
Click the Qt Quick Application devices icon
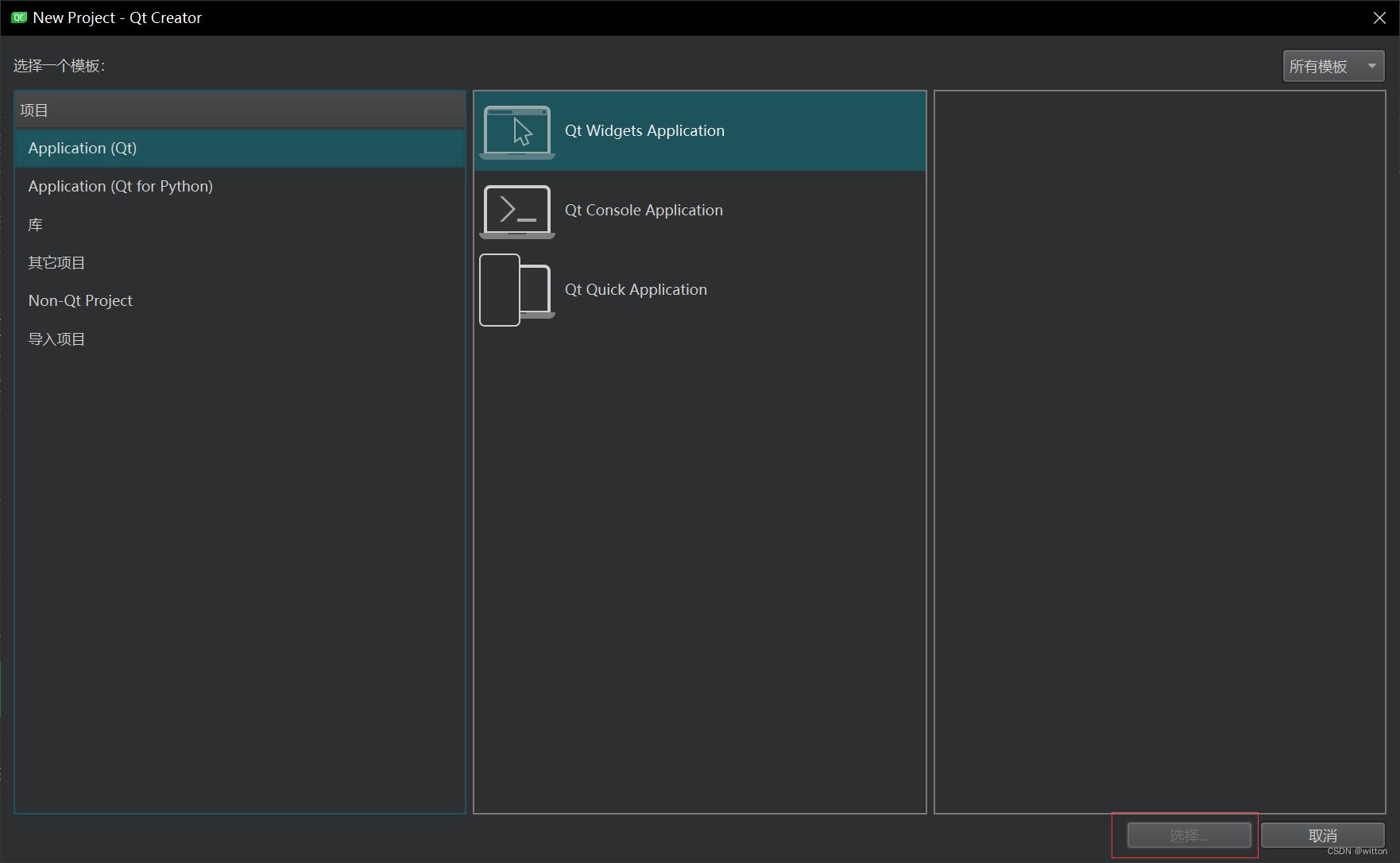pos(517,290)
